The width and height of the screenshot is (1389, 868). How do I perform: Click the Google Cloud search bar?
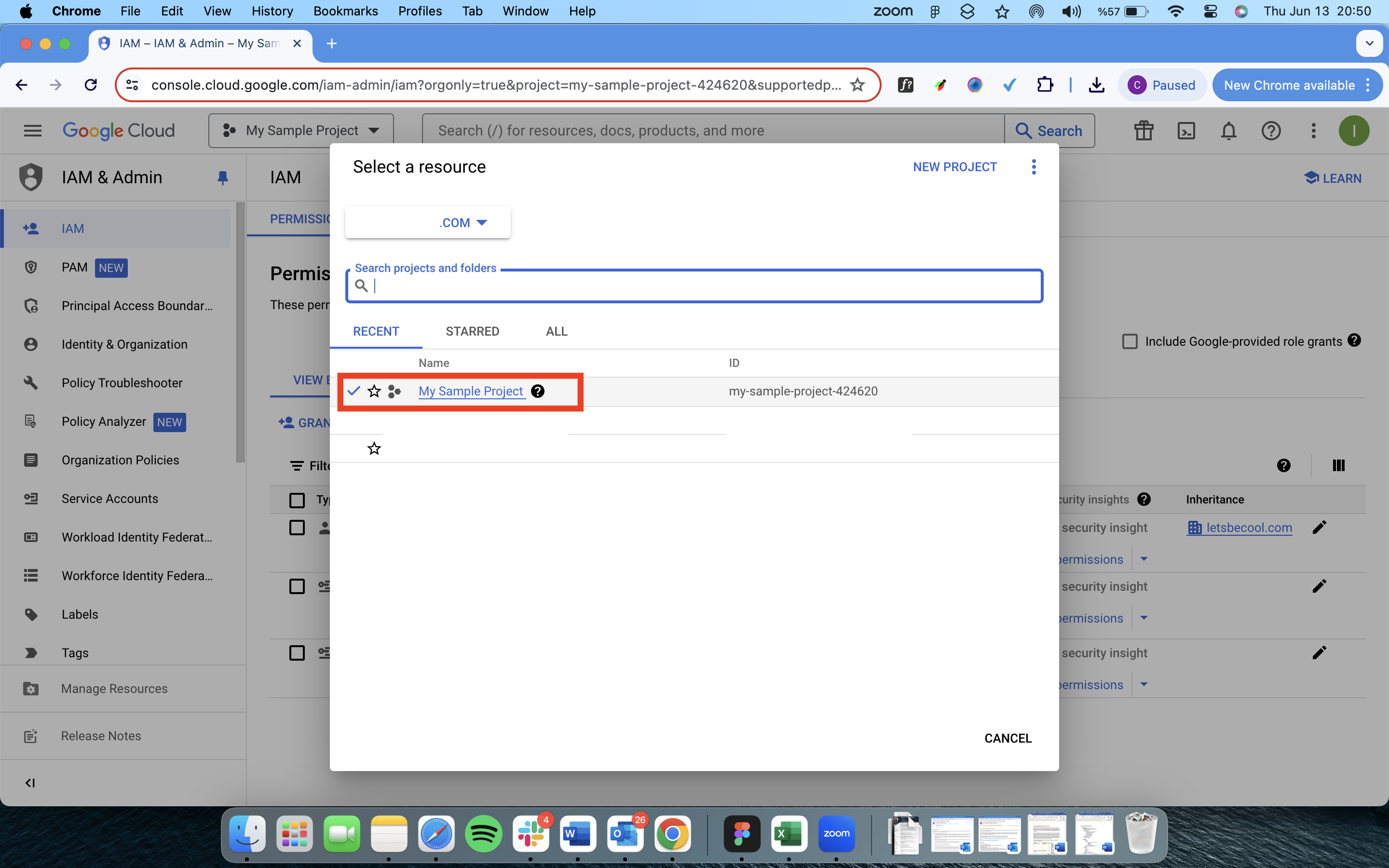point(713,131)
